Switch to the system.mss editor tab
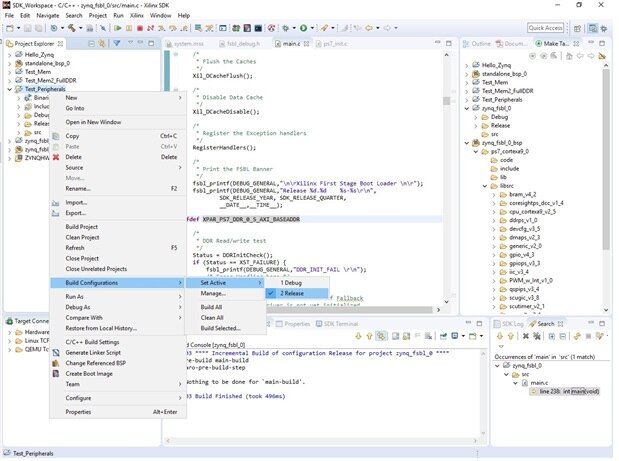Image resolution: width=619 pixels, height=461 pixels. pos(187,44)
